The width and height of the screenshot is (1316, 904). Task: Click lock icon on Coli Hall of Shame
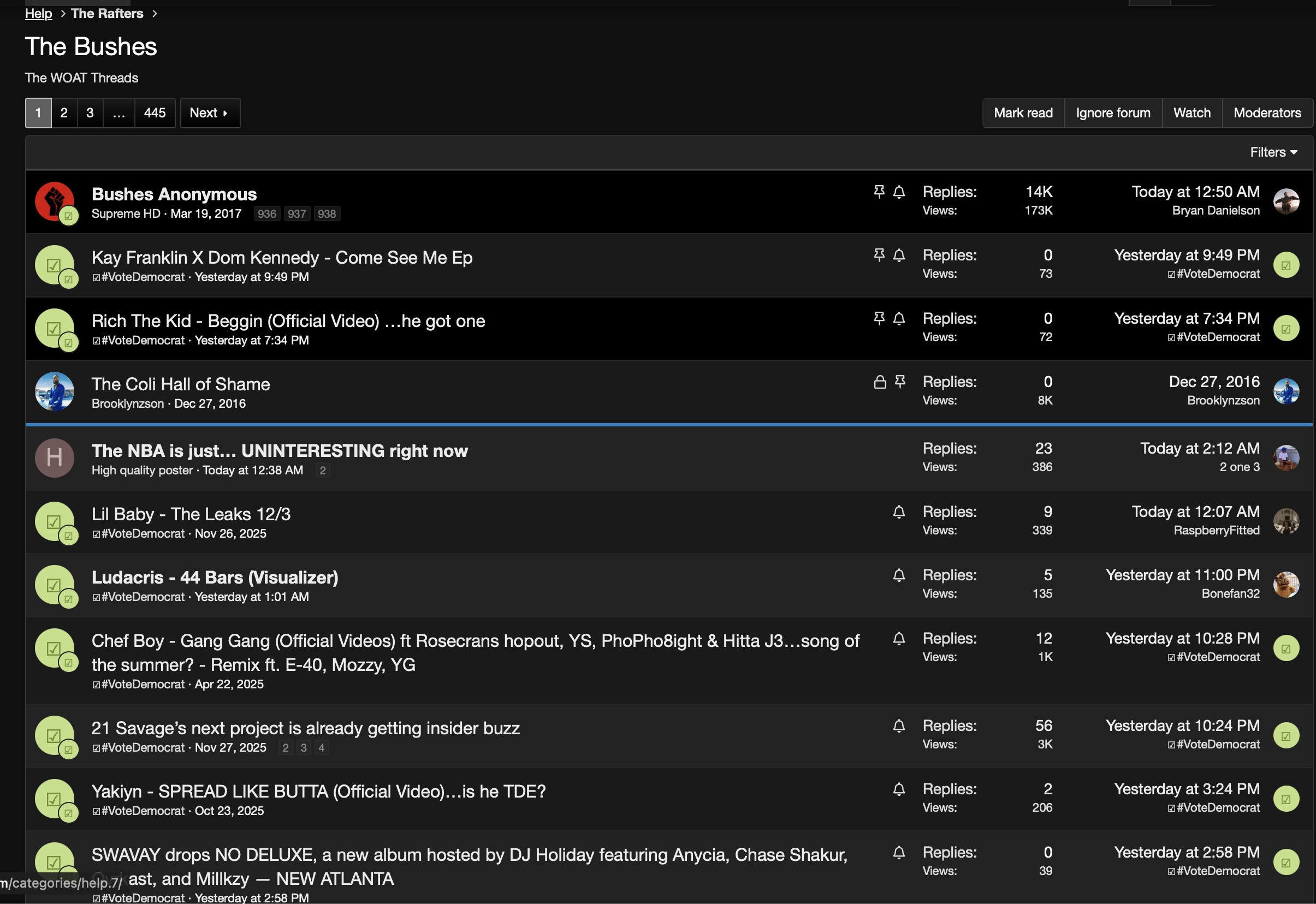(x=879, y=382)
